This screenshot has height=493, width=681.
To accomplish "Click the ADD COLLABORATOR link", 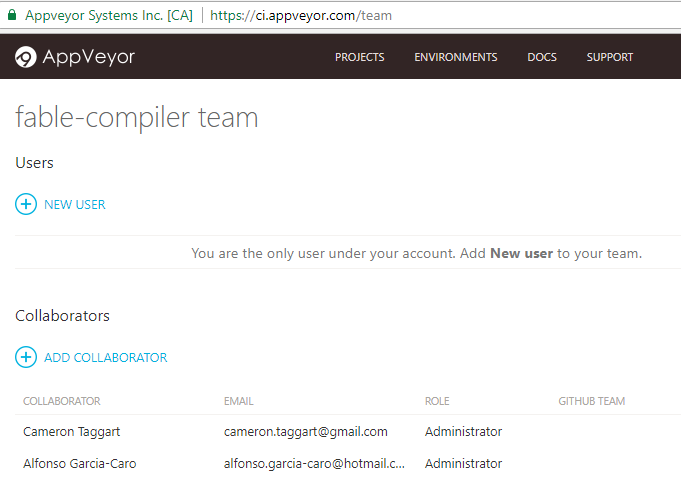I will point(106,357).
